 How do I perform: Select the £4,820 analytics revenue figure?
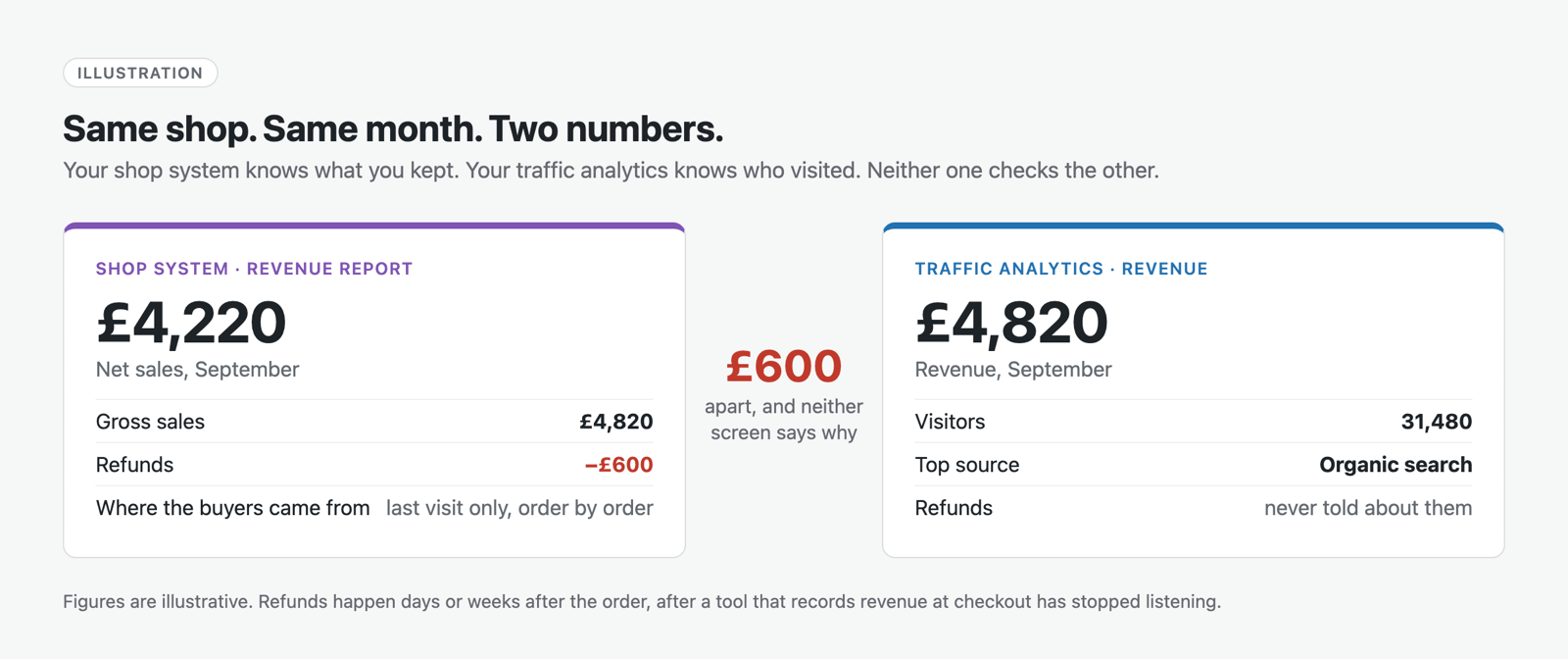[1011, 322]
